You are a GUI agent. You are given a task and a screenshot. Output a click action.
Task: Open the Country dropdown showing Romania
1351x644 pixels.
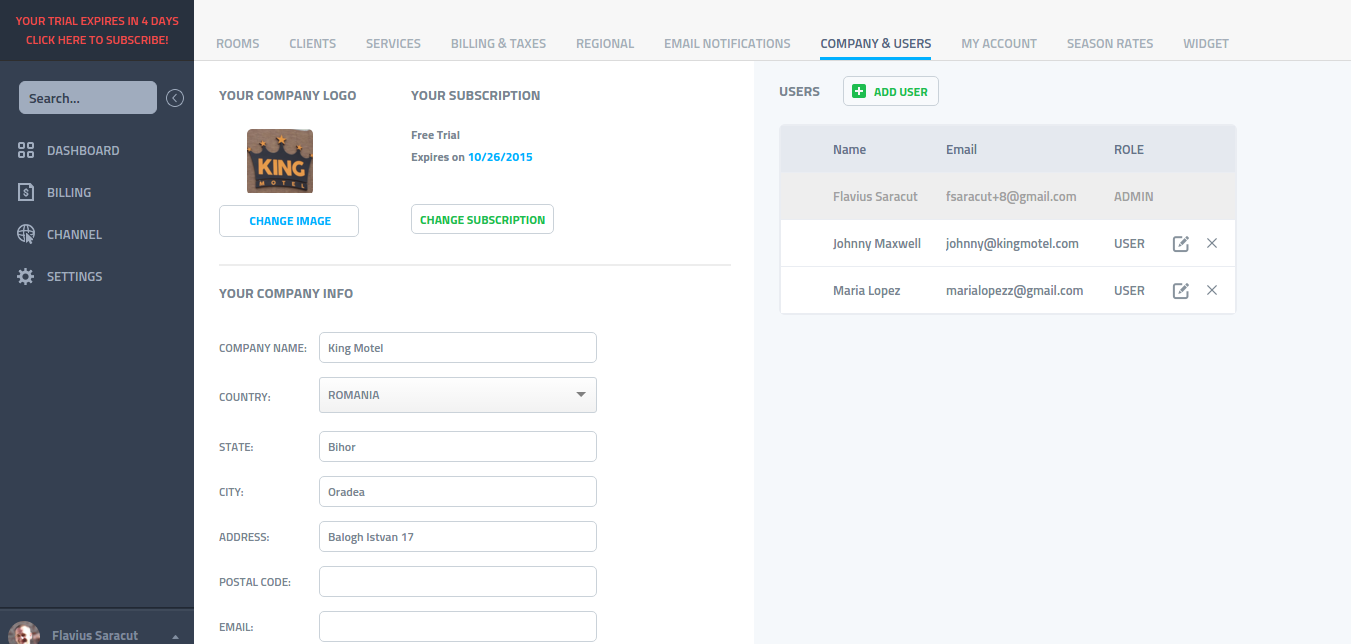click(x=458, y=395)
